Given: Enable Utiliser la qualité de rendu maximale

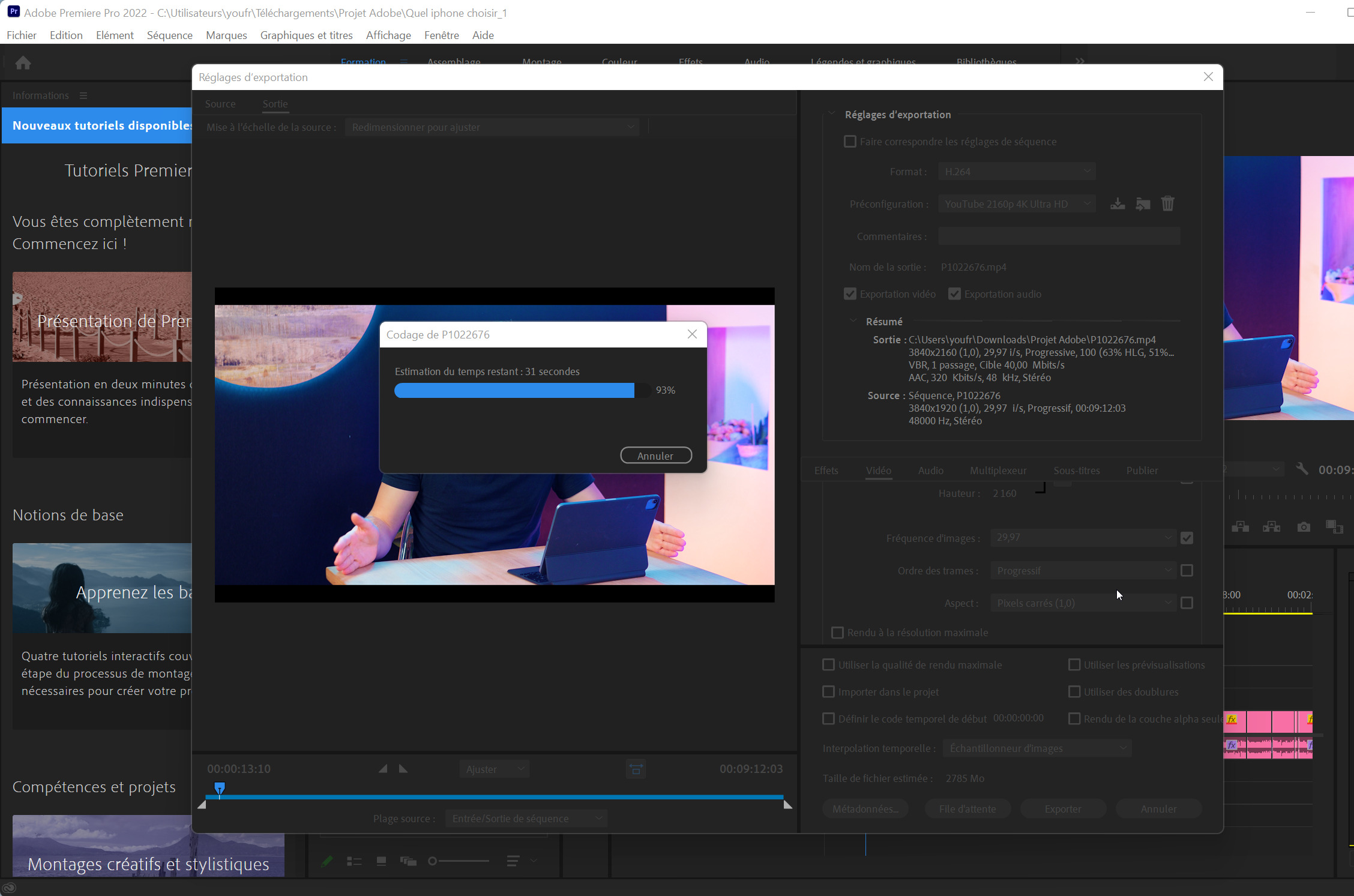Looking at the screenshot, I should (828, 665).
